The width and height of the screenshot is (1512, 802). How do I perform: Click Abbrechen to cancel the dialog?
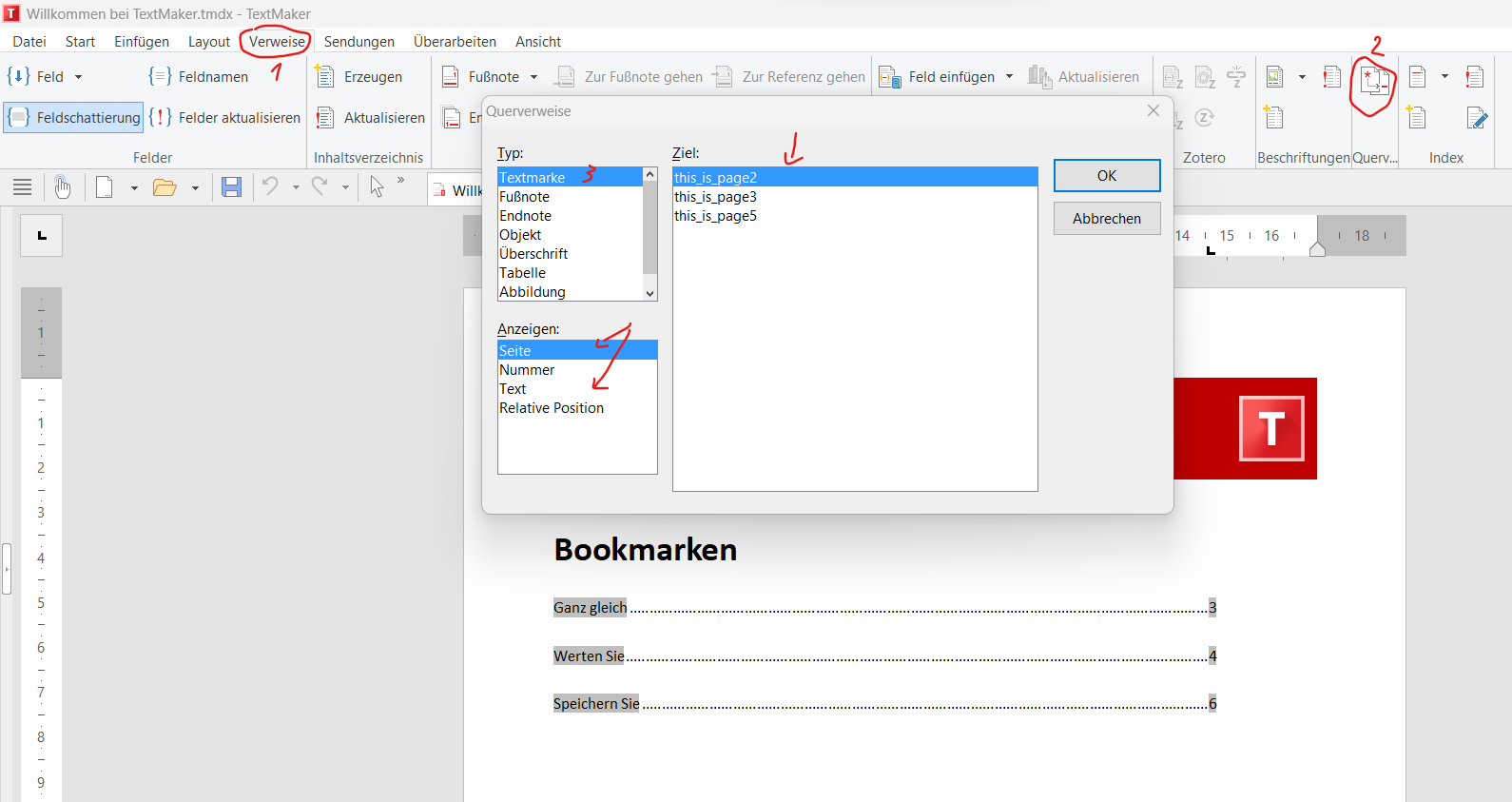pos(1106,219)
